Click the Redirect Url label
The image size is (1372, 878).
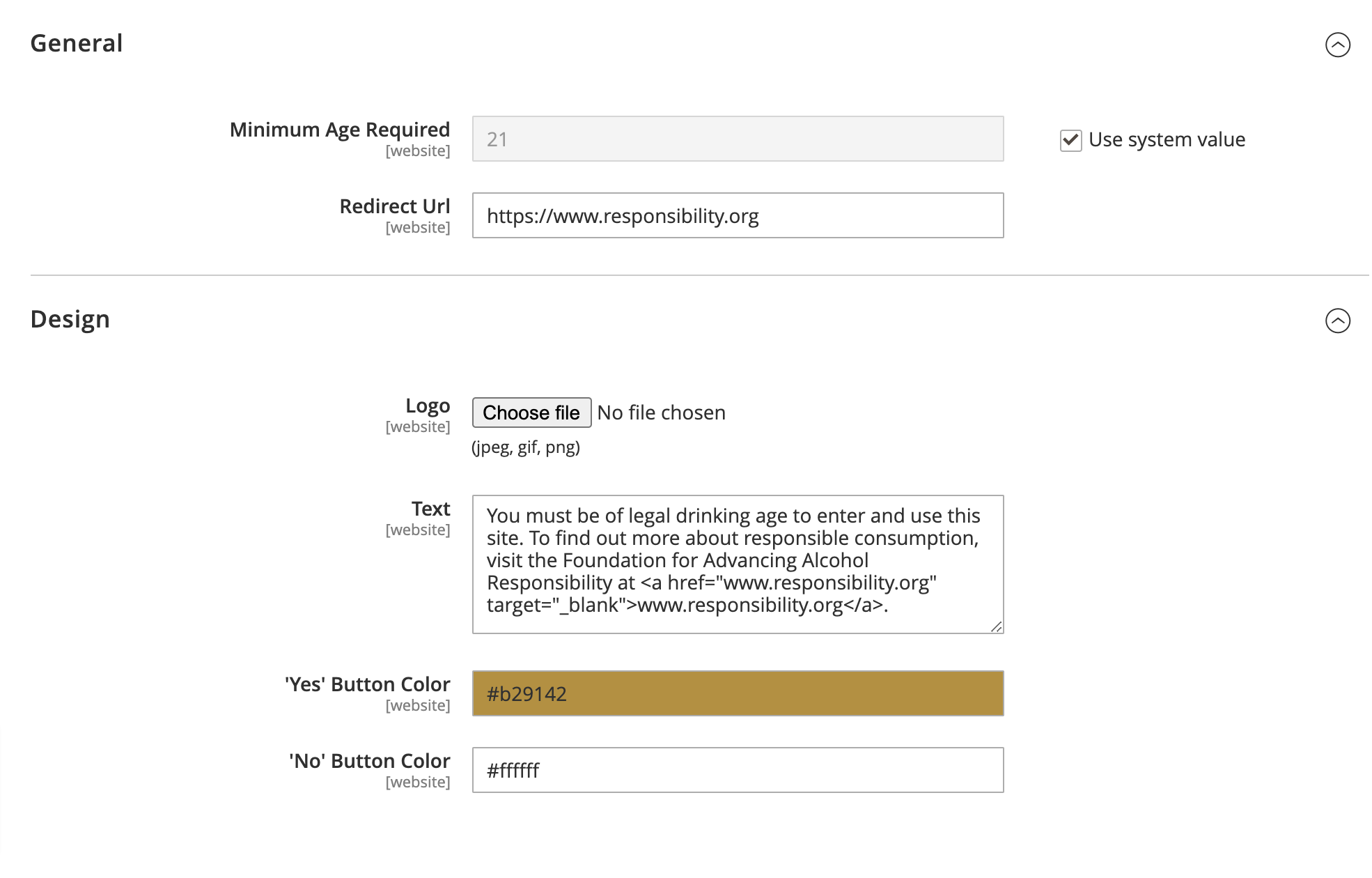[x=395, y=206]
